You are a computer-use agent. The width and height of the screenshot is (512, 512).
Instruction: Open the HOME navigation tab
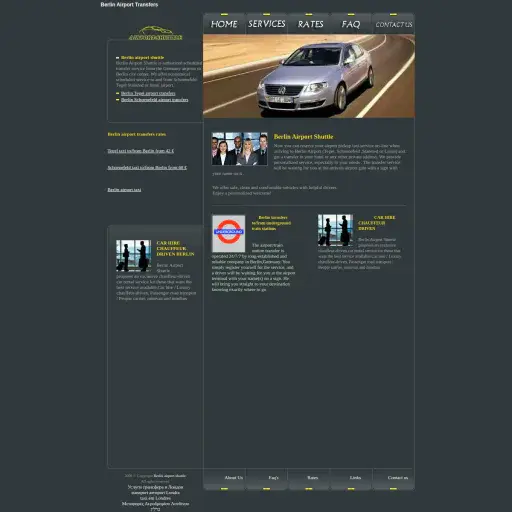coord(224,24)
